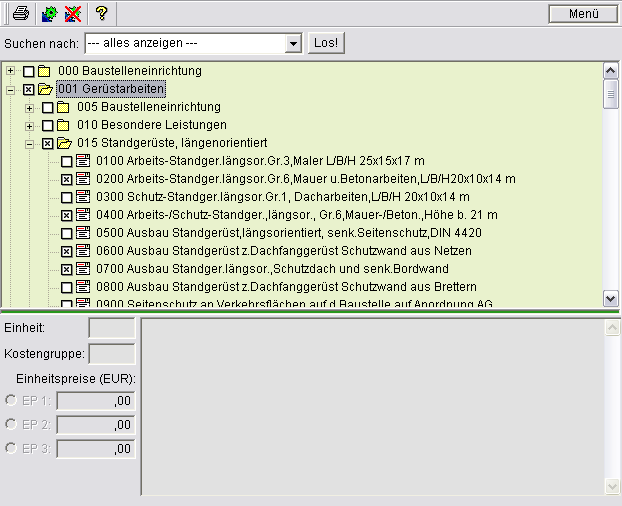Click the Einheit input field
This screenshot has height=506, width=622.
coord(112,328)
